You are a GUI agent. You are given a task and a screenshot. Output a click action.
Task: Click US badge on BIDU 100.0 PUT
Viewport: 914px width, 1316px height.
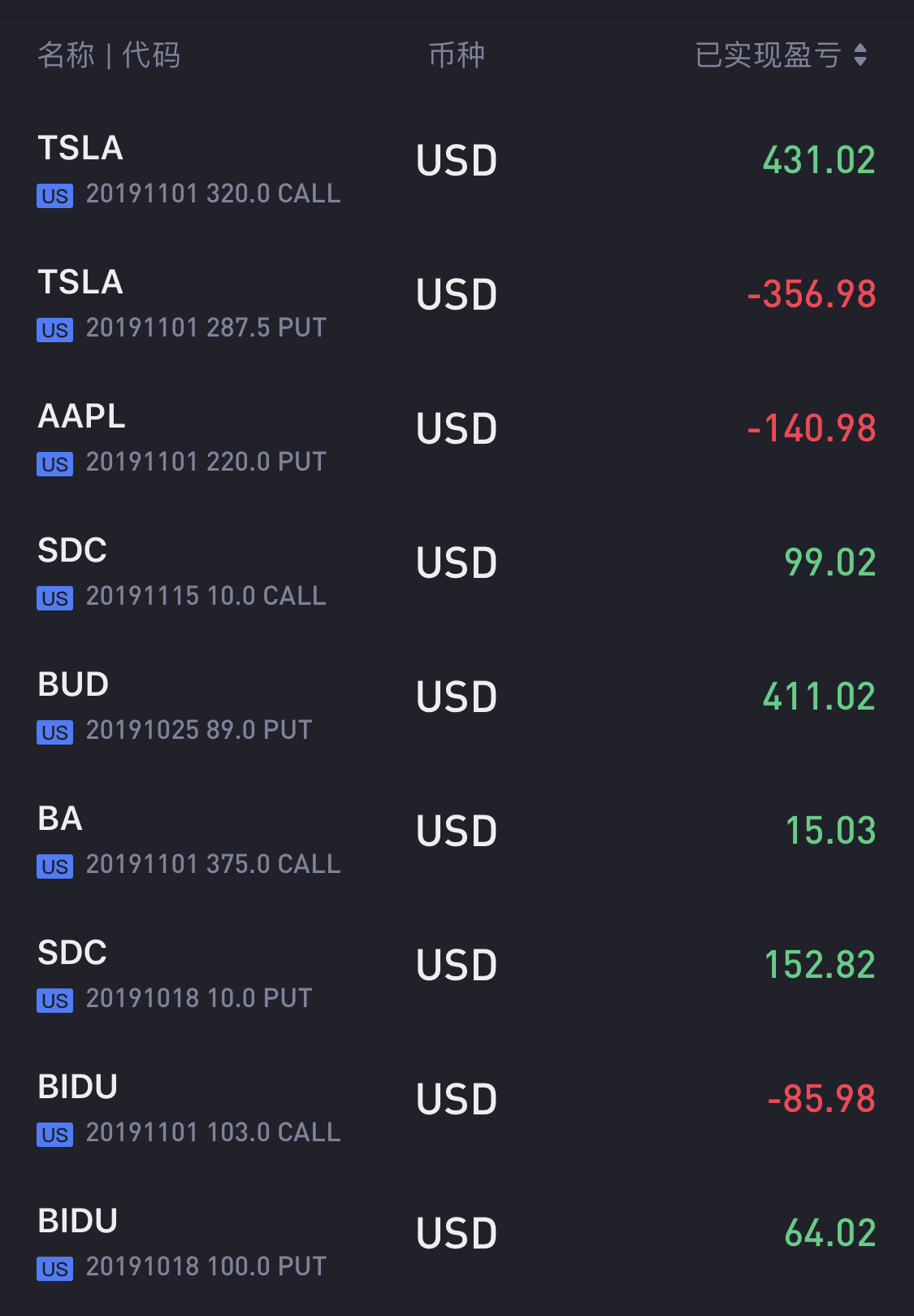(x=54, y=1269)
